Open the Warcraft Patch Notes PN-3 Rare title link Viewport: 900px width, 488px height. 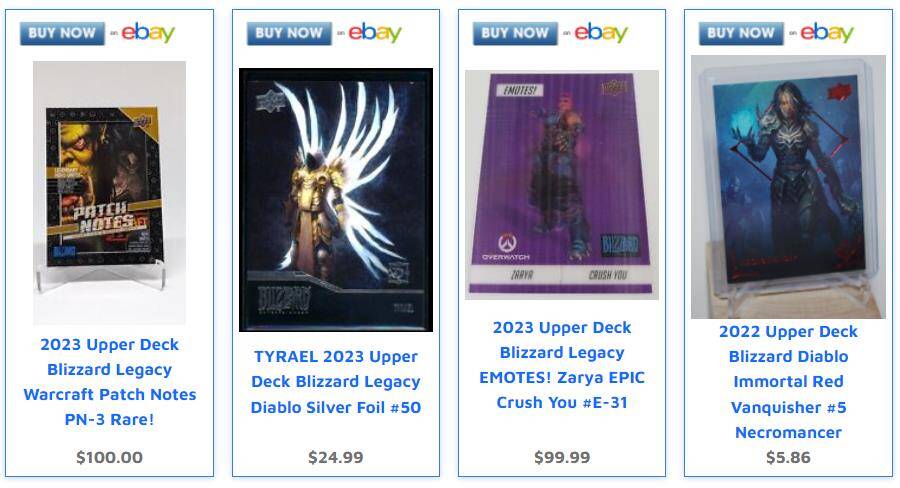(x=110, y=382)
